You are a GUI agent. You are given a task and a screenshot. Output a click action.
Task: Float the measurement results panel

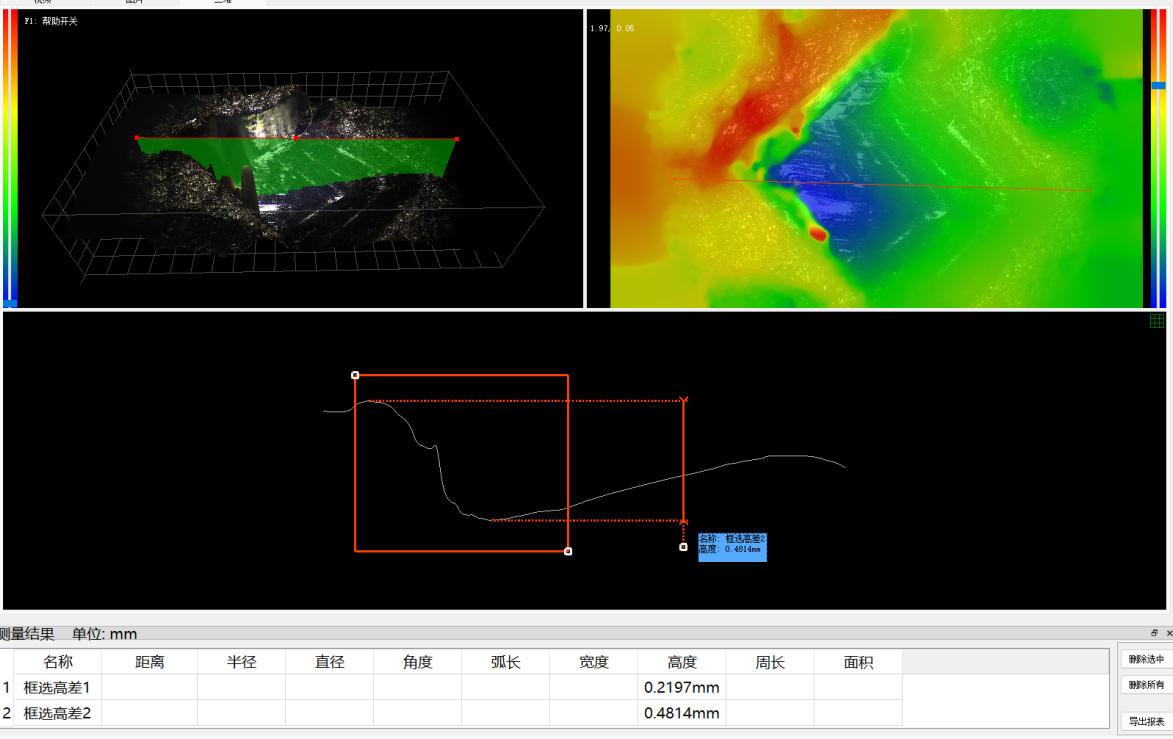[x=1155, y=633]
